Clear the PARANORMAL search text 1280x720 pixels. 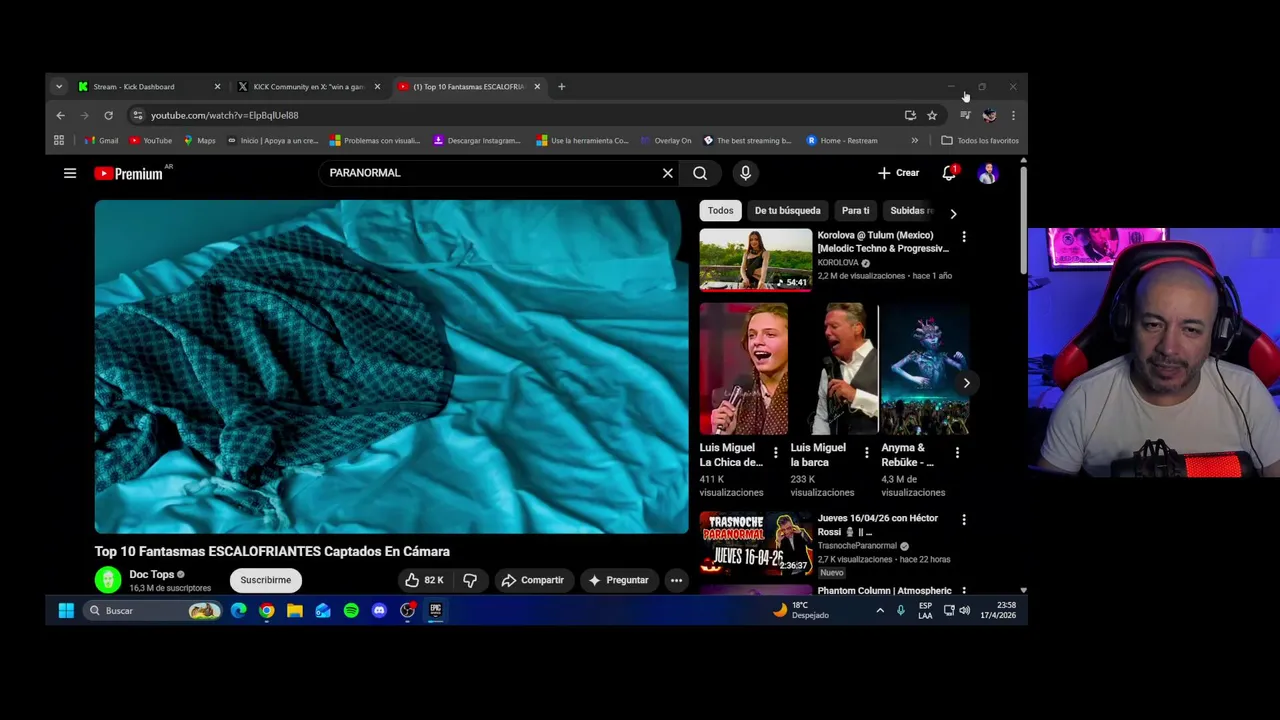(x=668, y=173)
